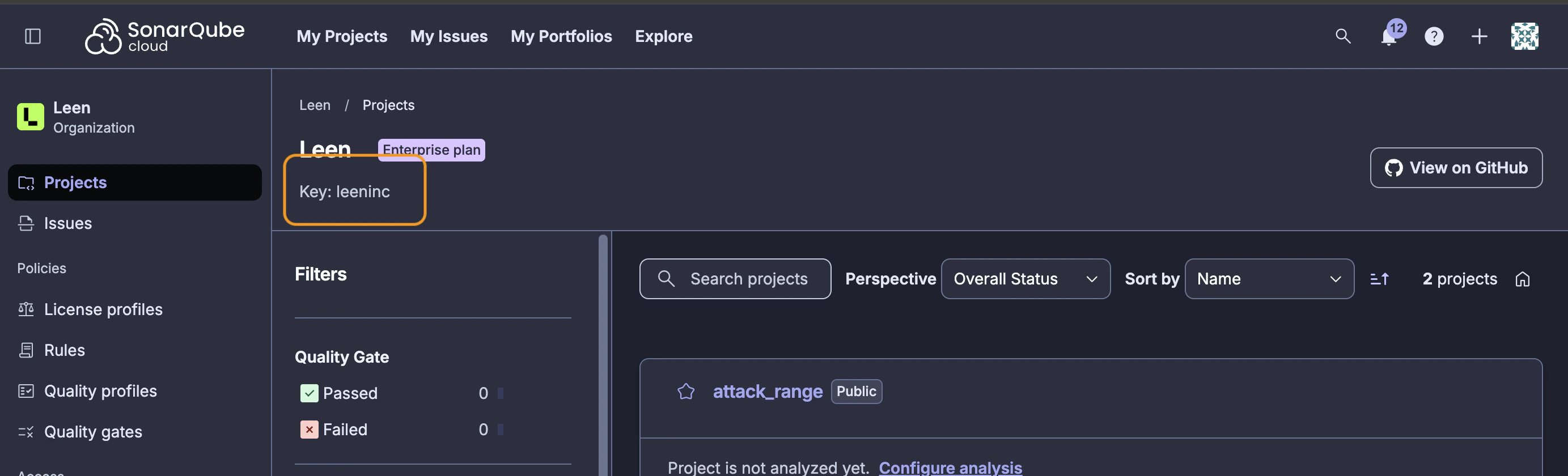Click the plus create new icon
Screen dimensions: 1568x476
(1479, 36)
